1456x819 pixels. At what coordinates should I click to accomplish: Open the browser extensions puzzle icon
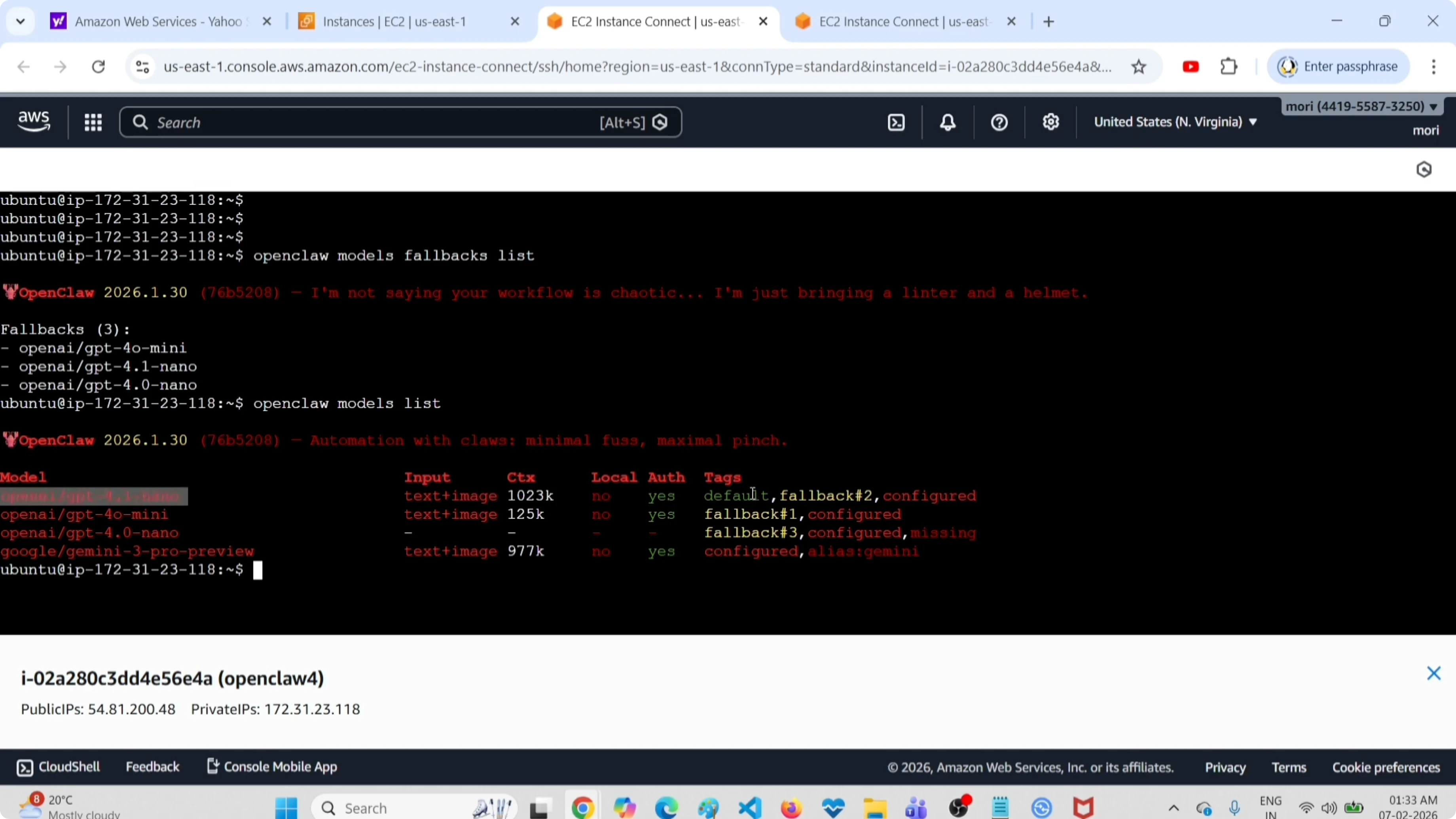pyautogui.click(x=1229, y=67)
